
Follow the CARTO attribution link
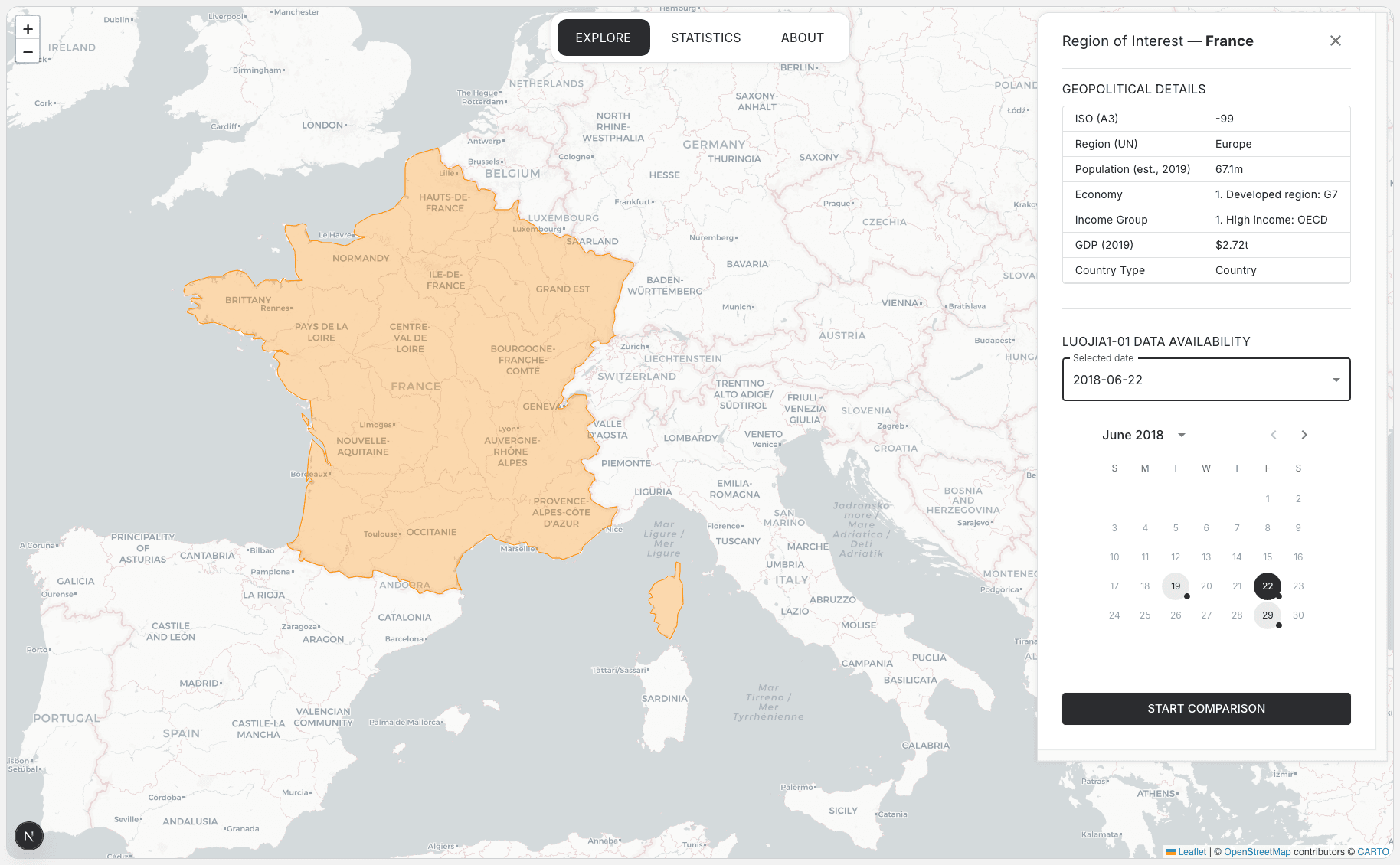tap(1372, 851)
